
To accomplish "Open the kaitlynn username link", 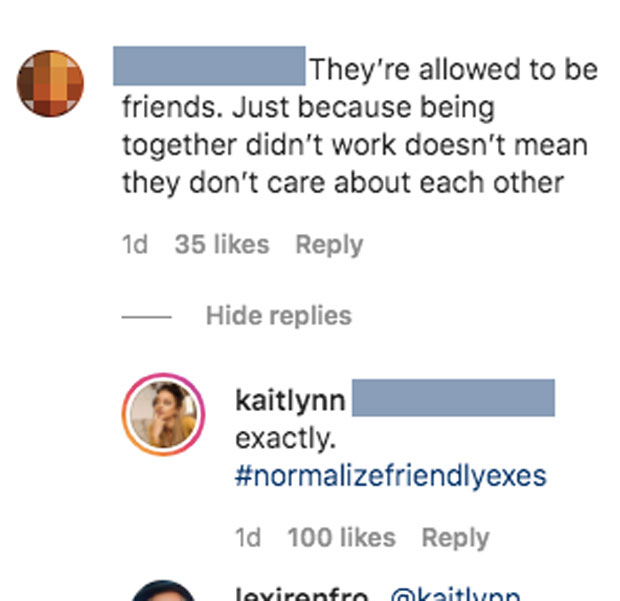I will [290, 401].
